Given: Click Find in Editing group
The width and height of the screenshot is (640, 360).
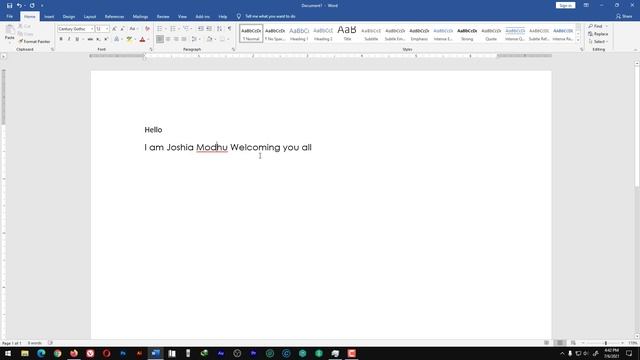Looking at the screenshot, I should pos(597,26).
